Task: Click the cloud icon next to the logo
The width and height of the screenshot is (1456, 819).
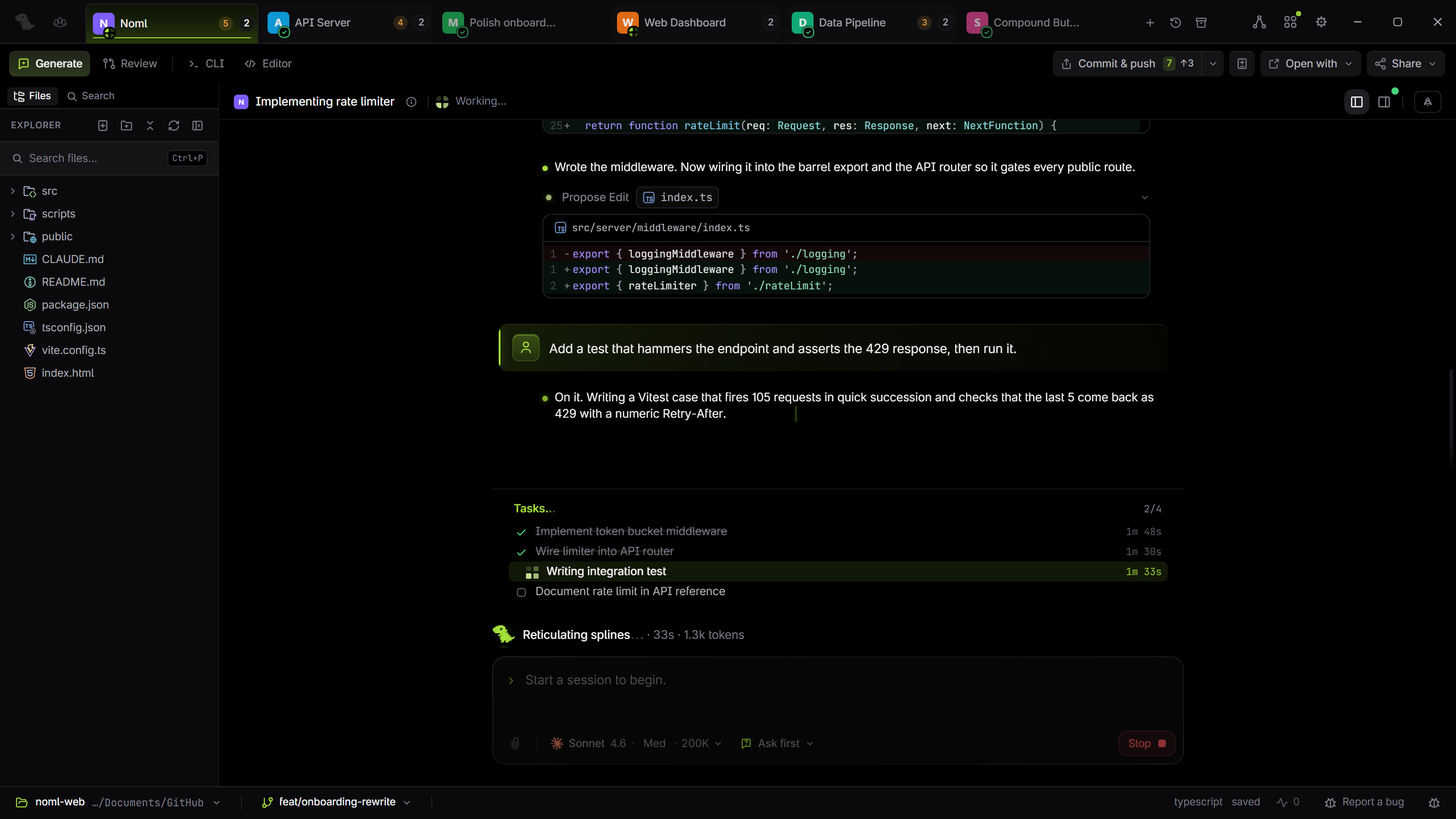Action: pos(60,22)
